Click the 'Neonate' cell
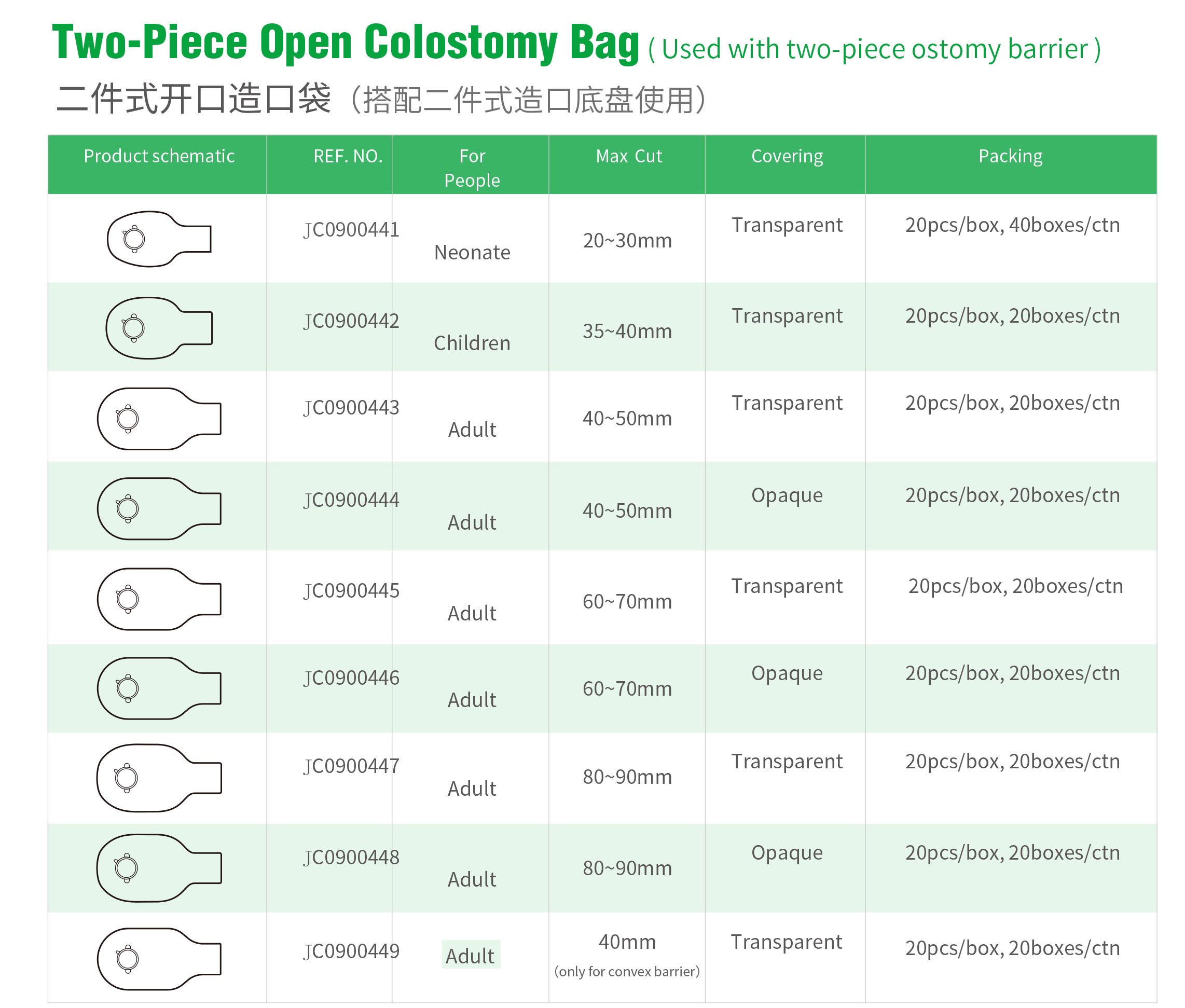The width and height of the screenshot is (1185, 1008). [x=472, y=252]
